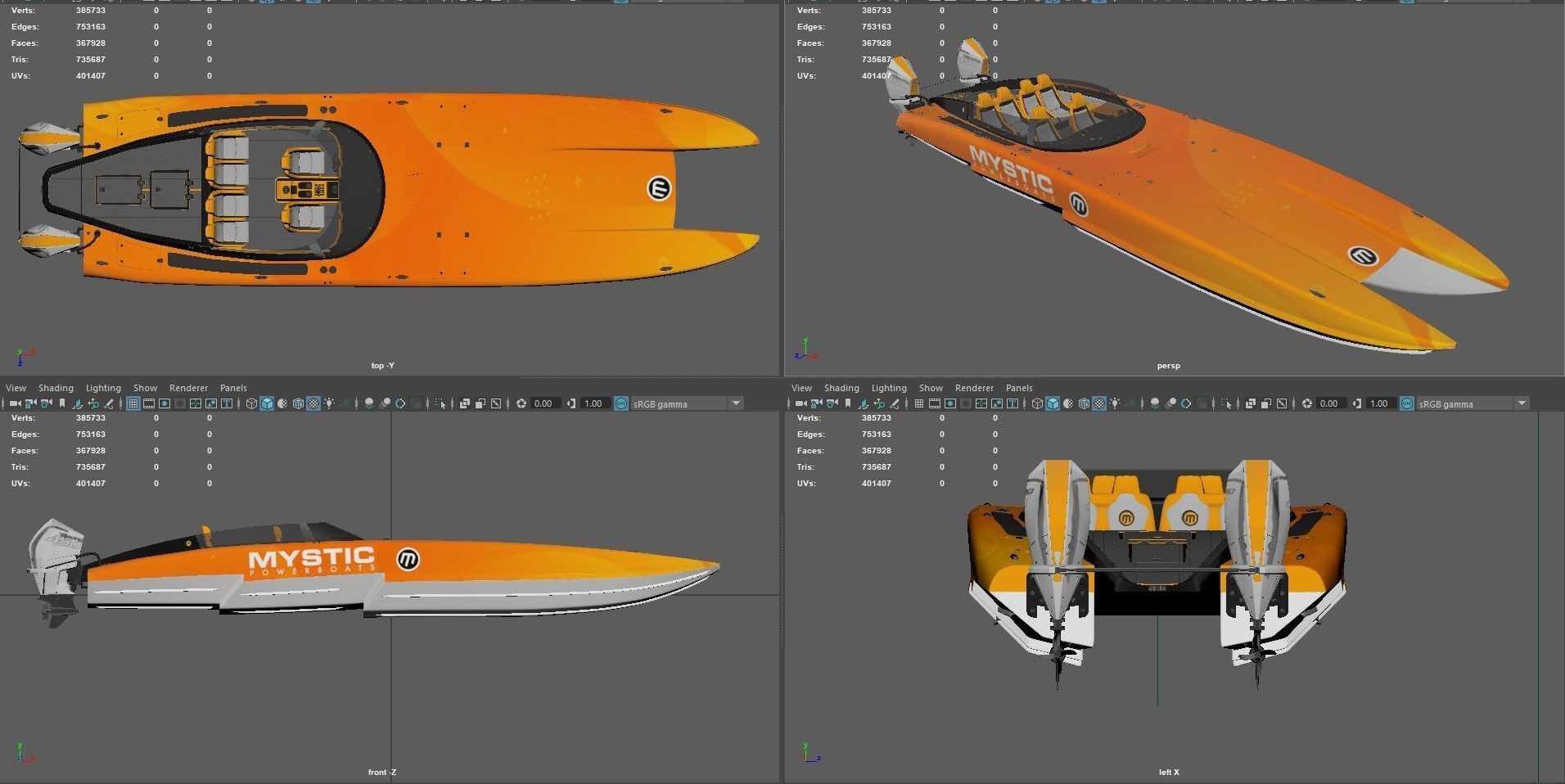The width and height of the screenshot is (1565, 784).
Task: Click Exposure reset icon in left view toolbar
Action: (x=1307, y=403)
